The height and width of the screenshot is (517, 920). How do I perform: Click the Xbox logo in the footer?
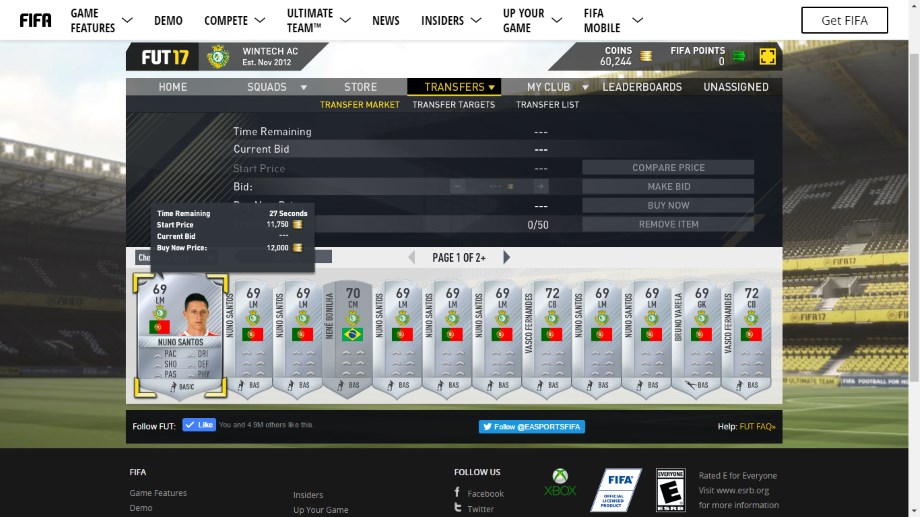click(x=560, y=482)
